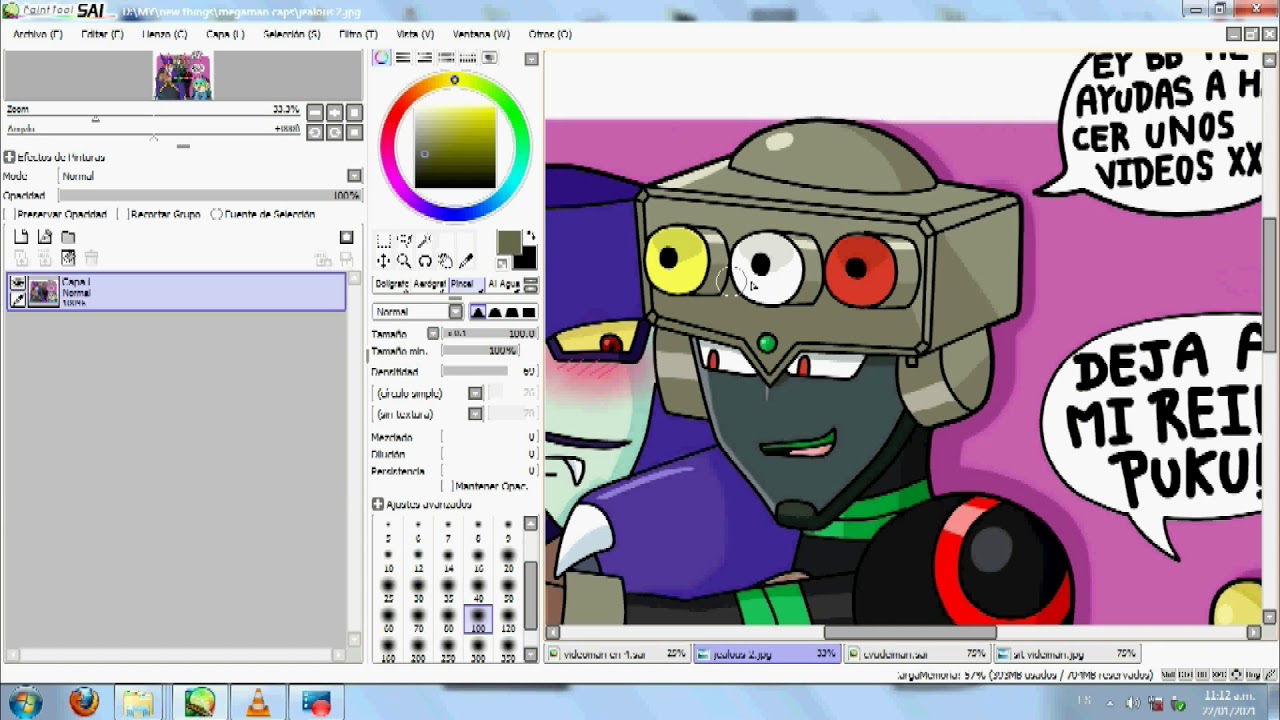Select the Bolígrafo brush tool
The image size is (1280, 720).
(x=392, y=285)
